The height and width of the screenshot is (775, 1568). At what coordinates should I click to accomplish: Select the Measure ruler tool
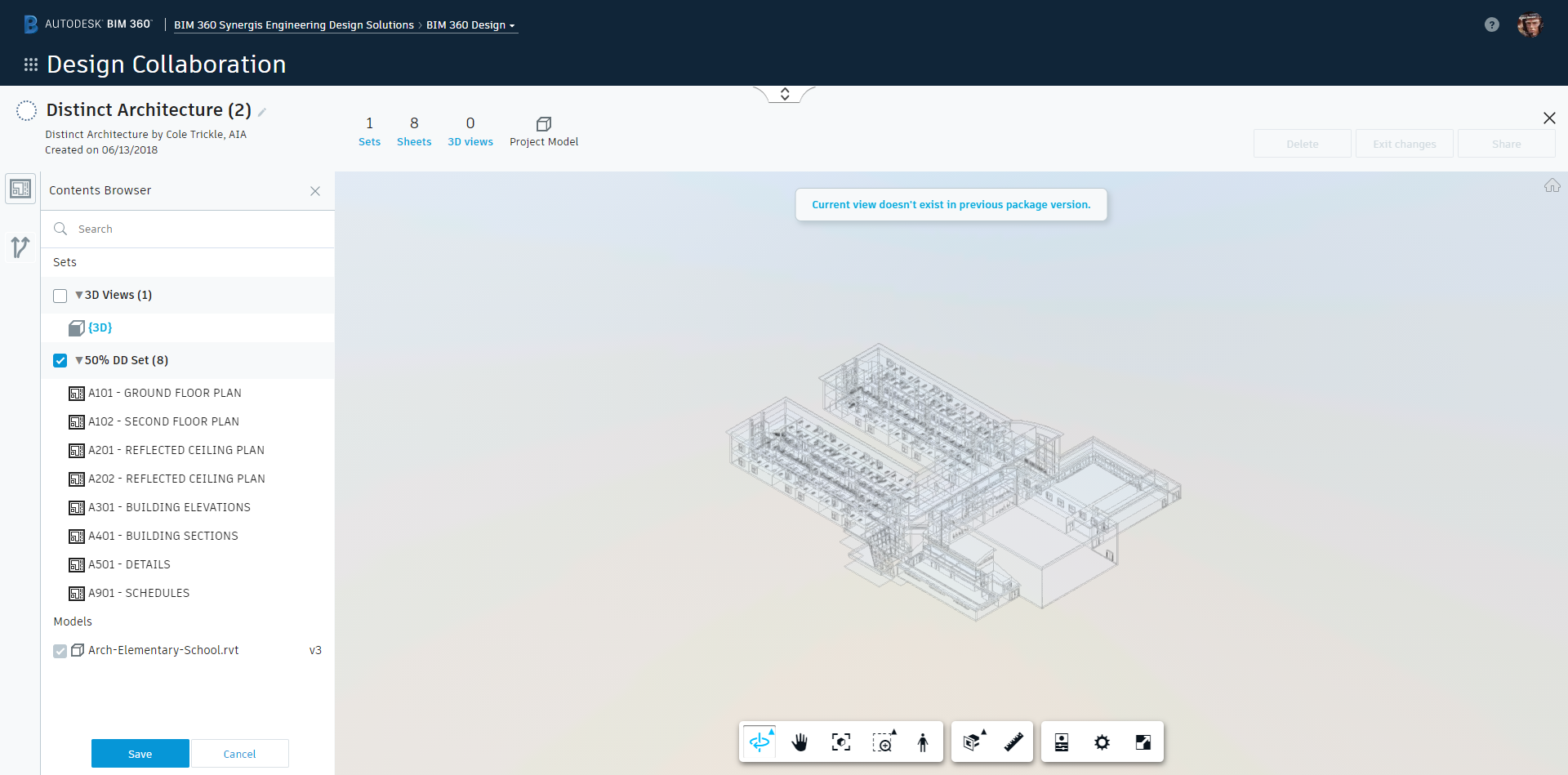tap(1013, 742)
